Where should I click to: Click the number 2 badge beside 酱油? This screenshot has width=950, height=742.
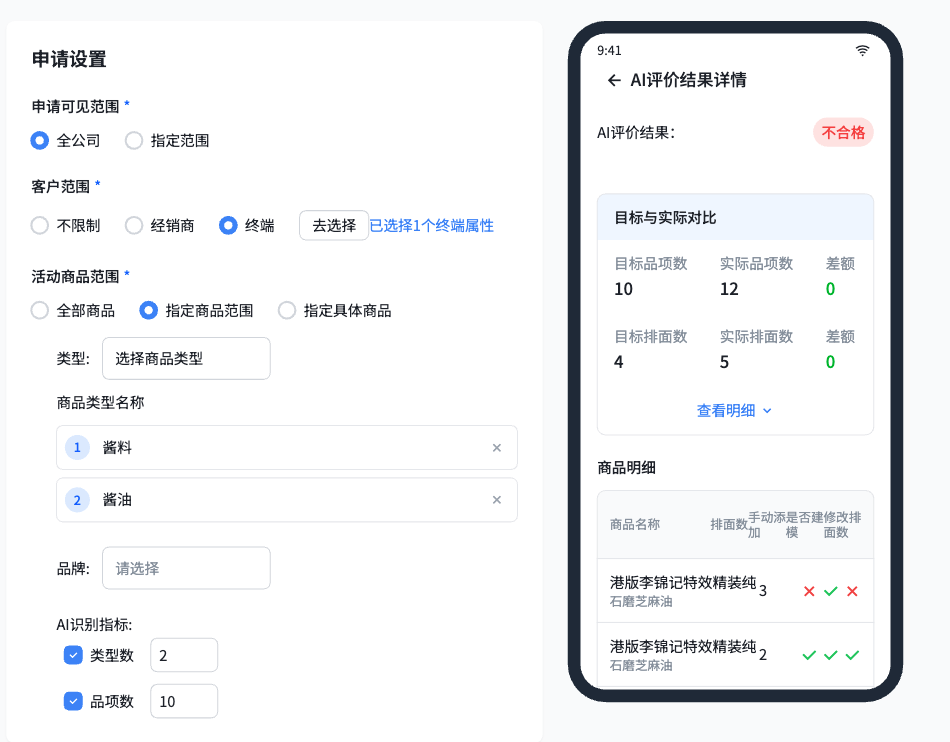point(78,500)
